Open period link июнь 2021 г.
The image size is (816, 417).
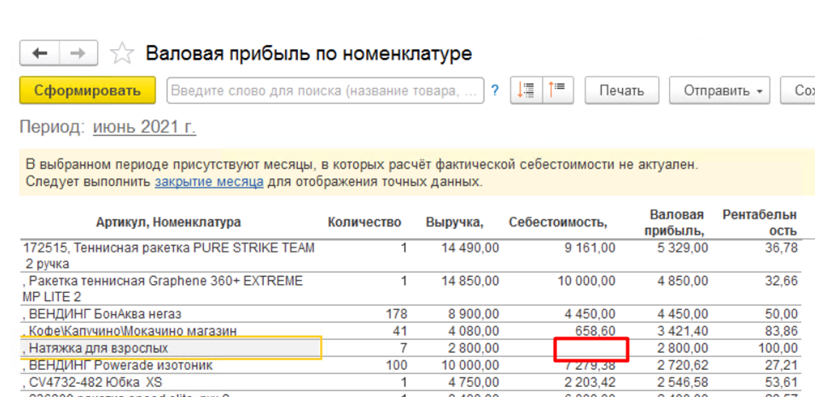coord(144,128)
